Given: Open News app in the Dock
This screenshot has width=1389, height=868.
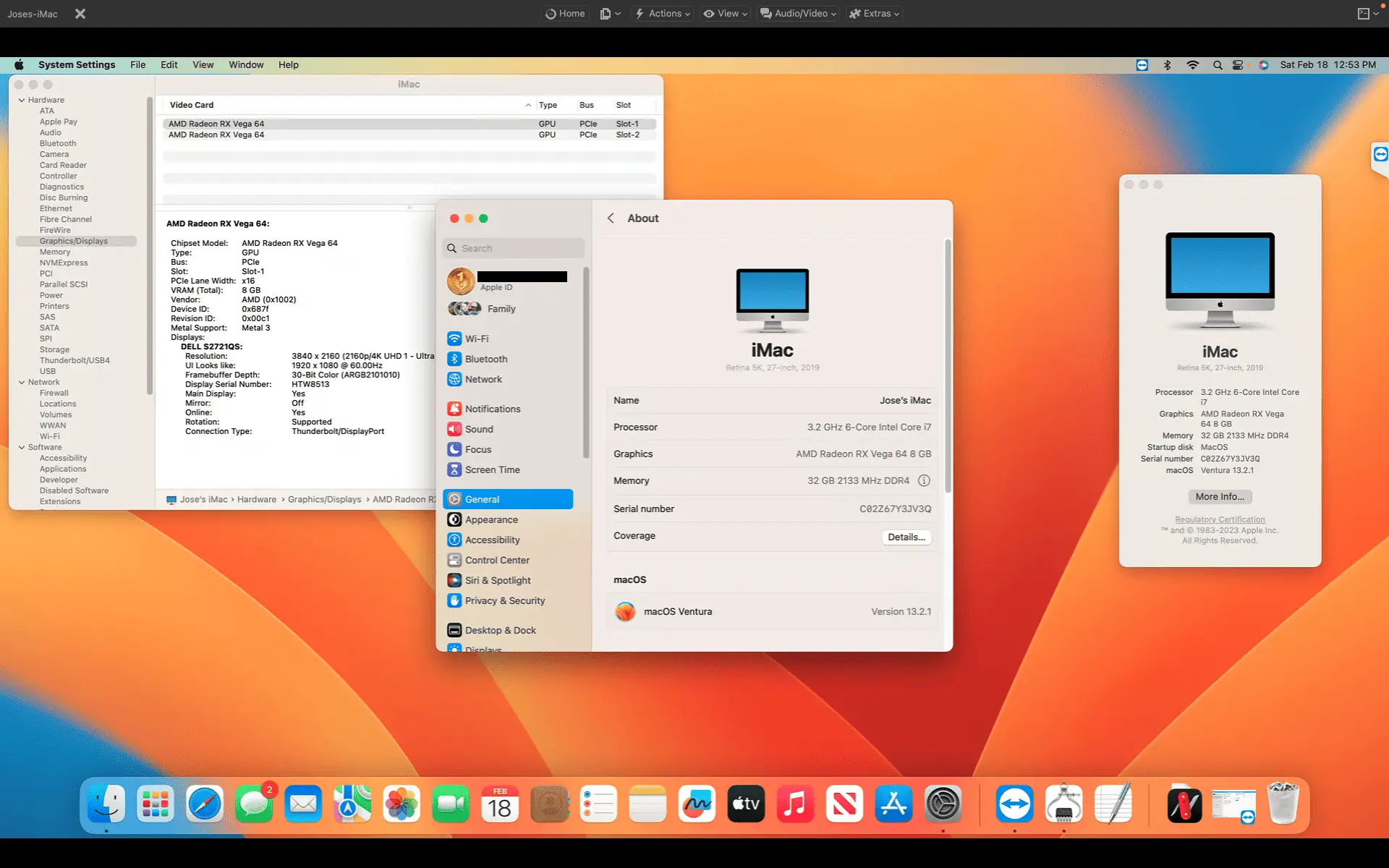Looking at the screenshot, I should 844,804.
